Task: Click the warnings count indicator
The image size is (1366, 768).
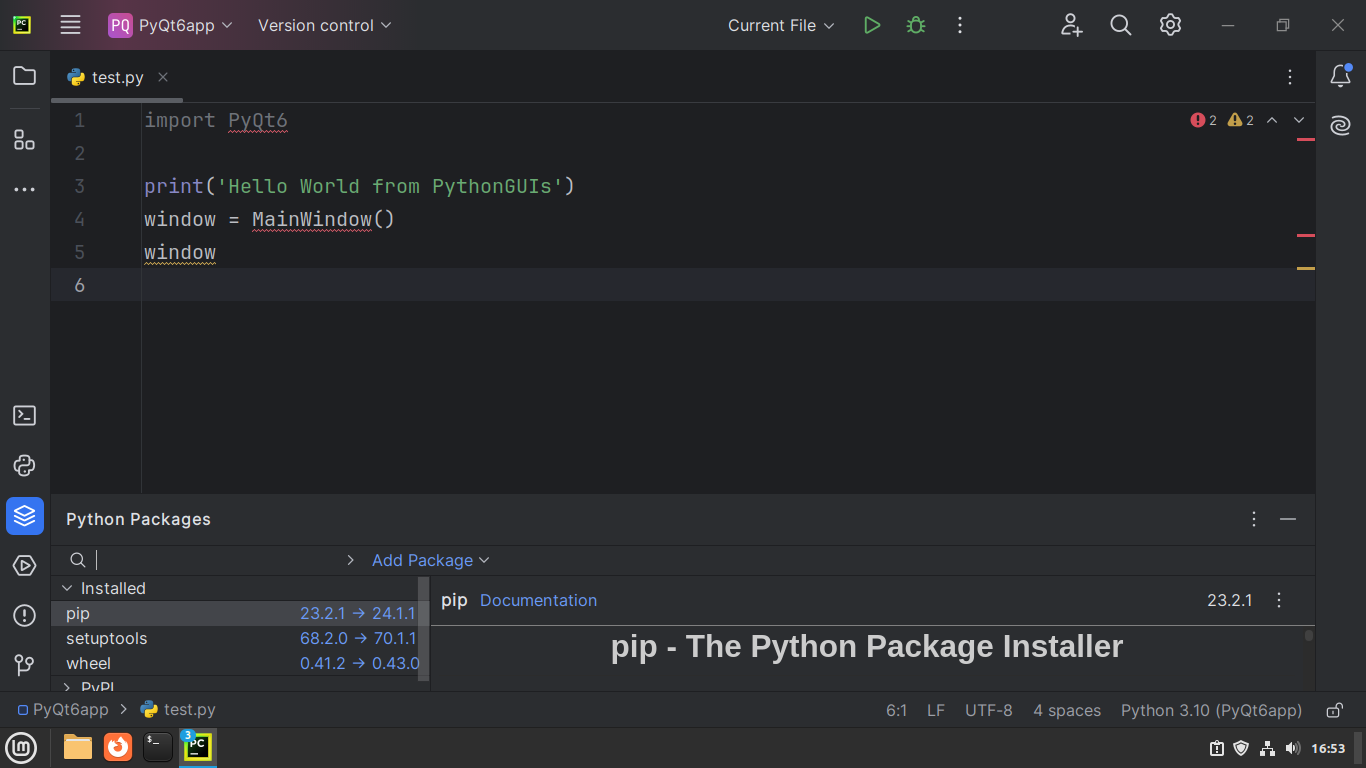Action: click(x=1240, y=120)
